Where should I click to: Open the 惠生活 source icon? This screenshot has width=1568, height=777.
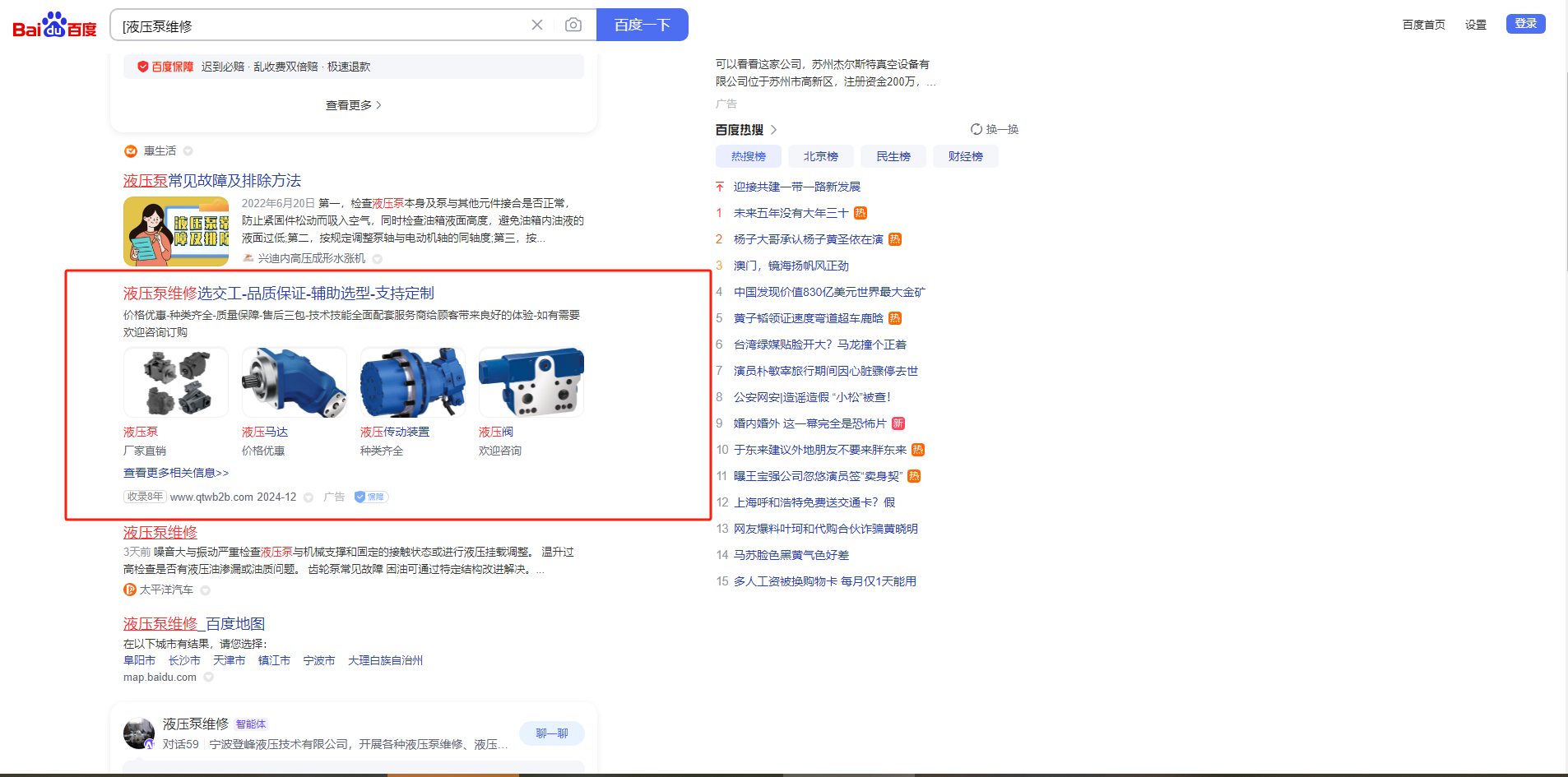pos(130,151)
